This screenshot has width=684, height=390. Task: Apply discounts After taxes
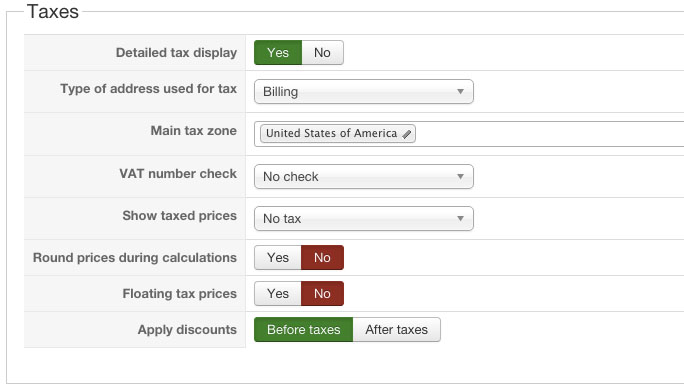pos(397,329)
